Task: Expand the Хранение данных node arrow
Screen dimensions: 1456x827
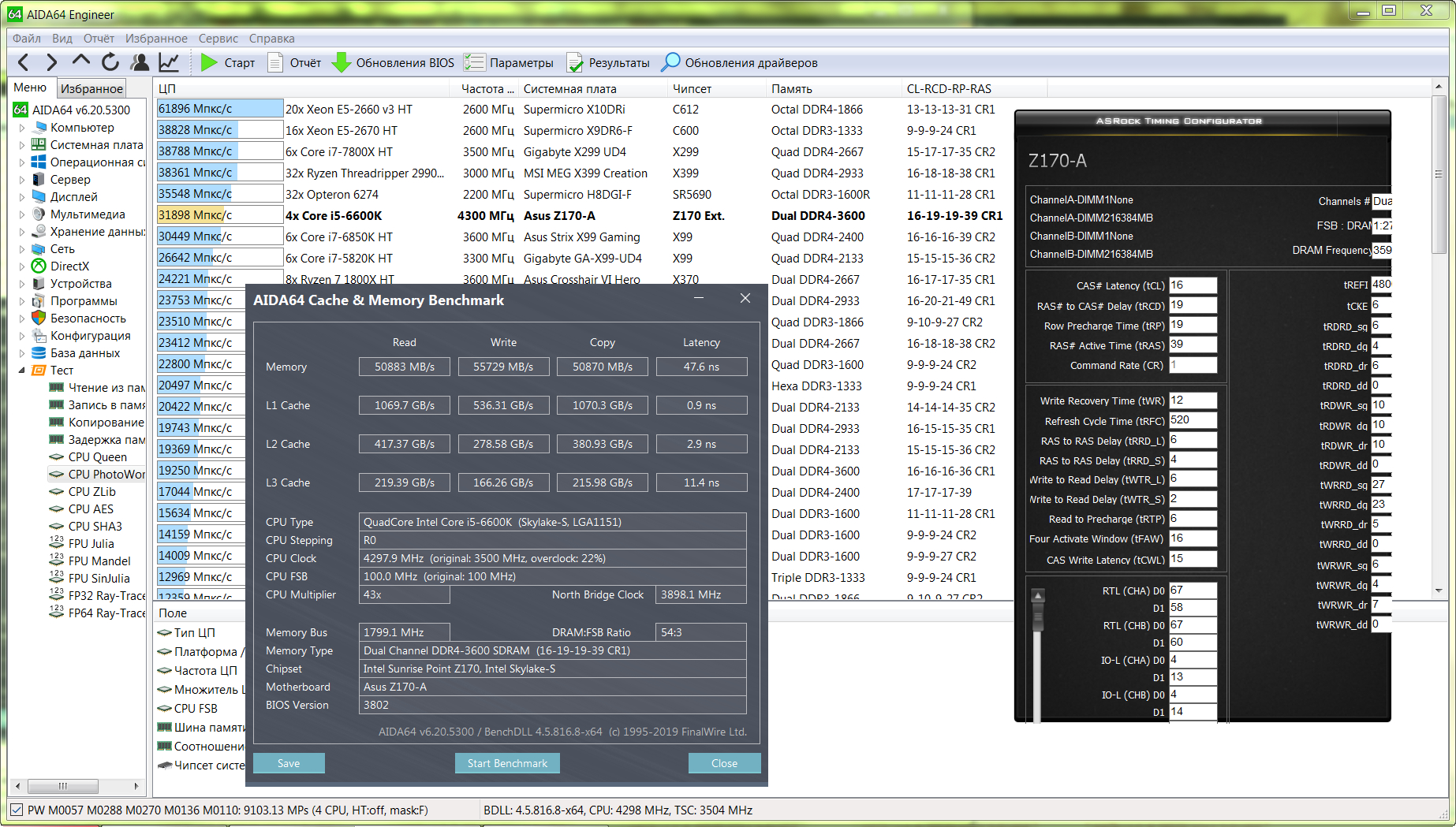Action: click(x=22, y=232)
